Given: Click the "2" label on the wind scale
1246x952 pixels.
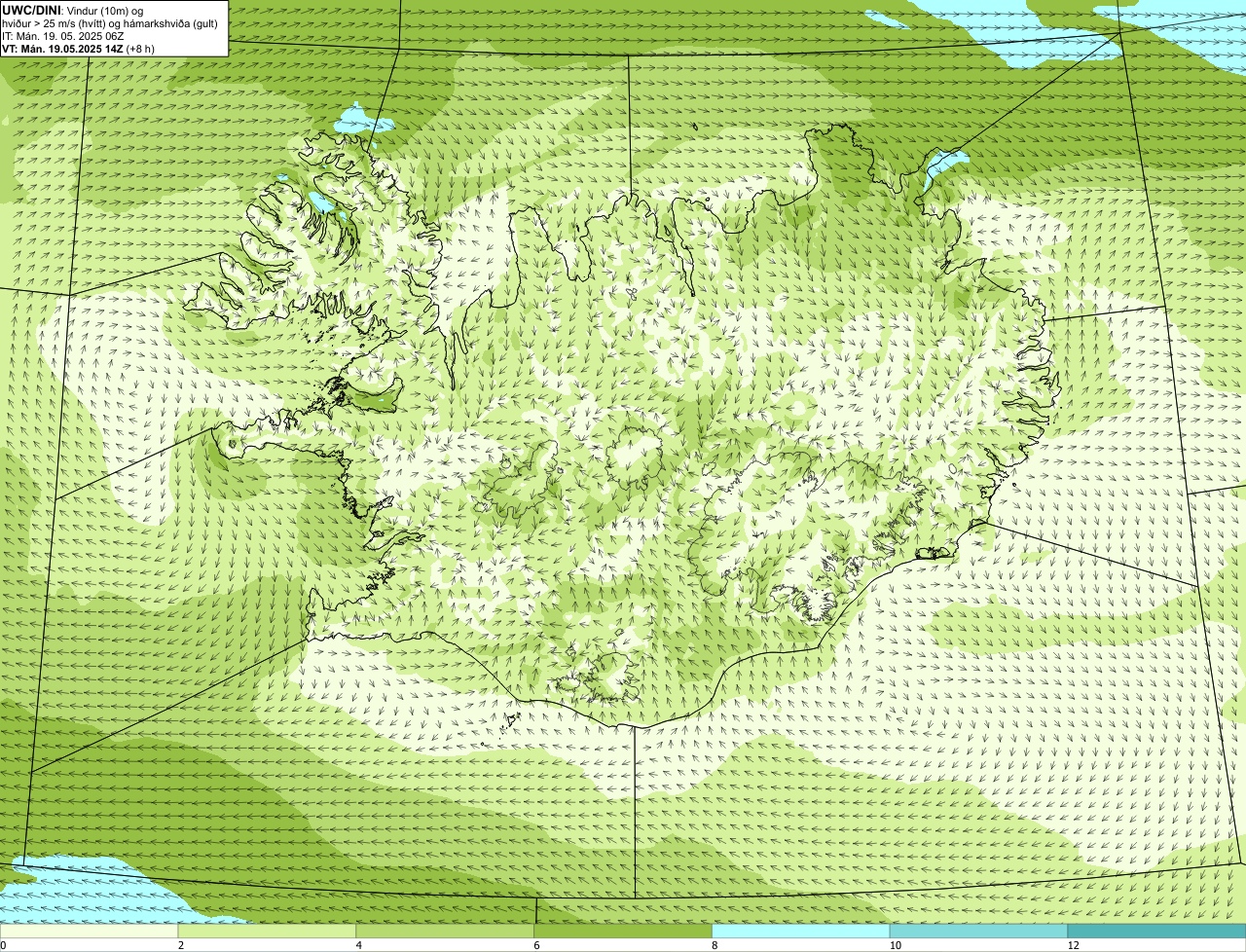Looking at the screenshot, I should [x=181, y=945].
